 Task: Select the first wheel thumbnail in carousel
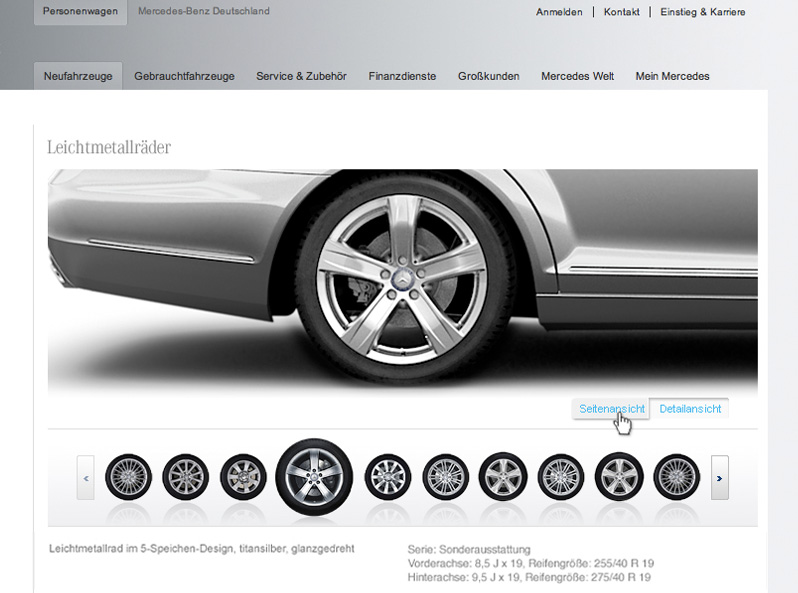(x=128, y=477)
